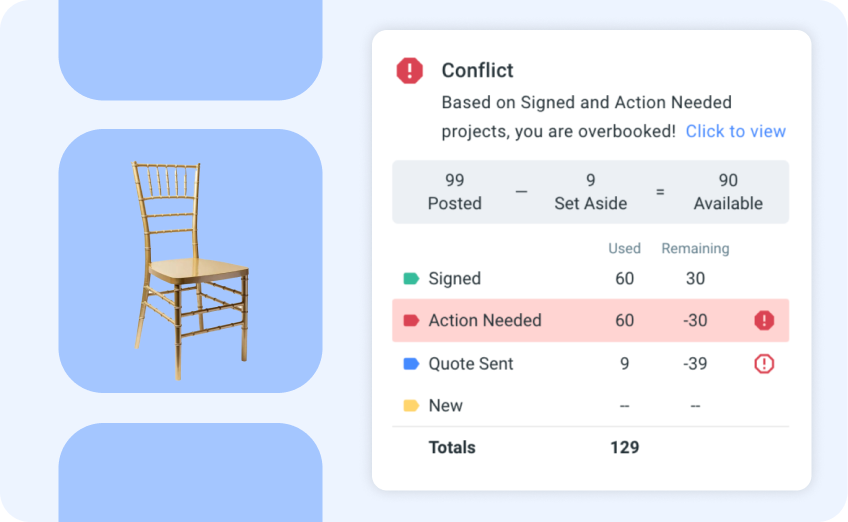Image resolution: width=848 pixels, height=522 pixels.
Task: Select the Signed row label
Action: click(x=454, y=279)
